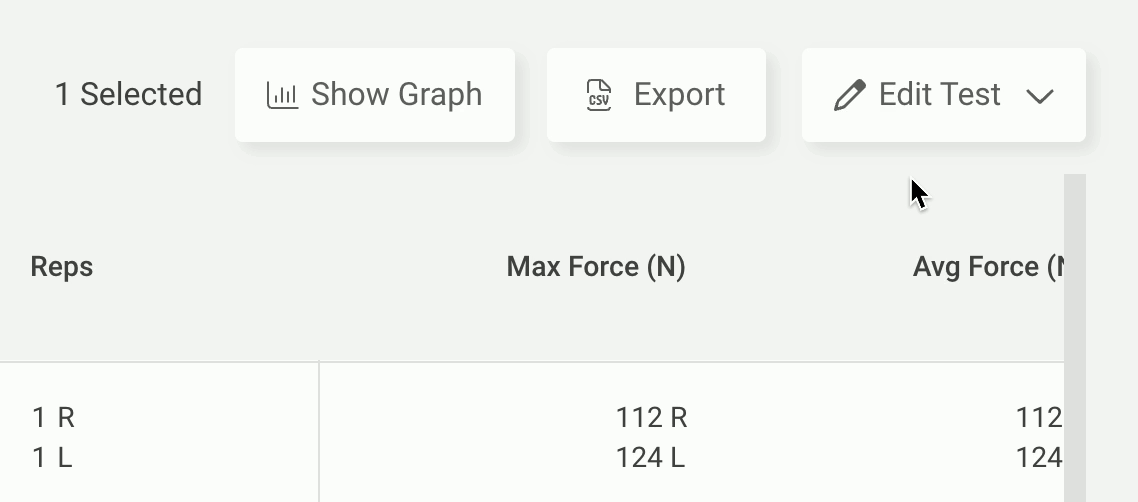
Task: Click the CSV file icon on Export
Action: [x=599, y=95]
